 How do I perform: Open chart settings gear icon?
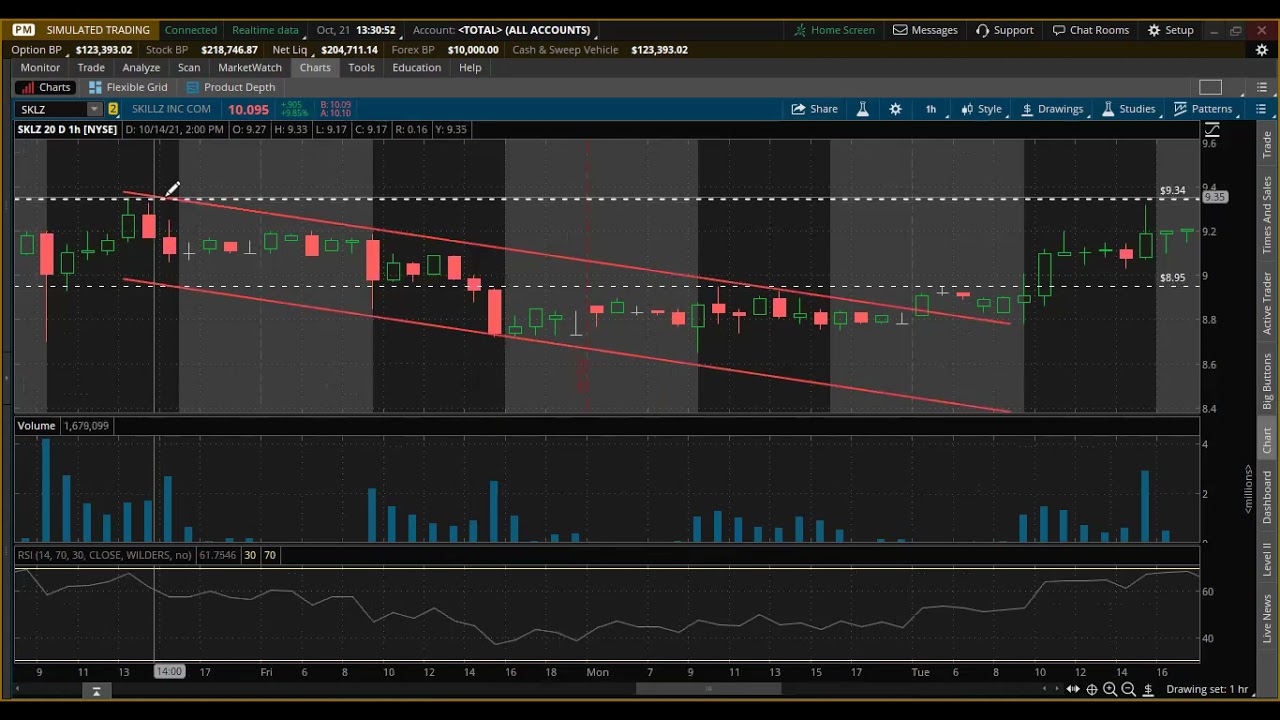click(895, 109)
